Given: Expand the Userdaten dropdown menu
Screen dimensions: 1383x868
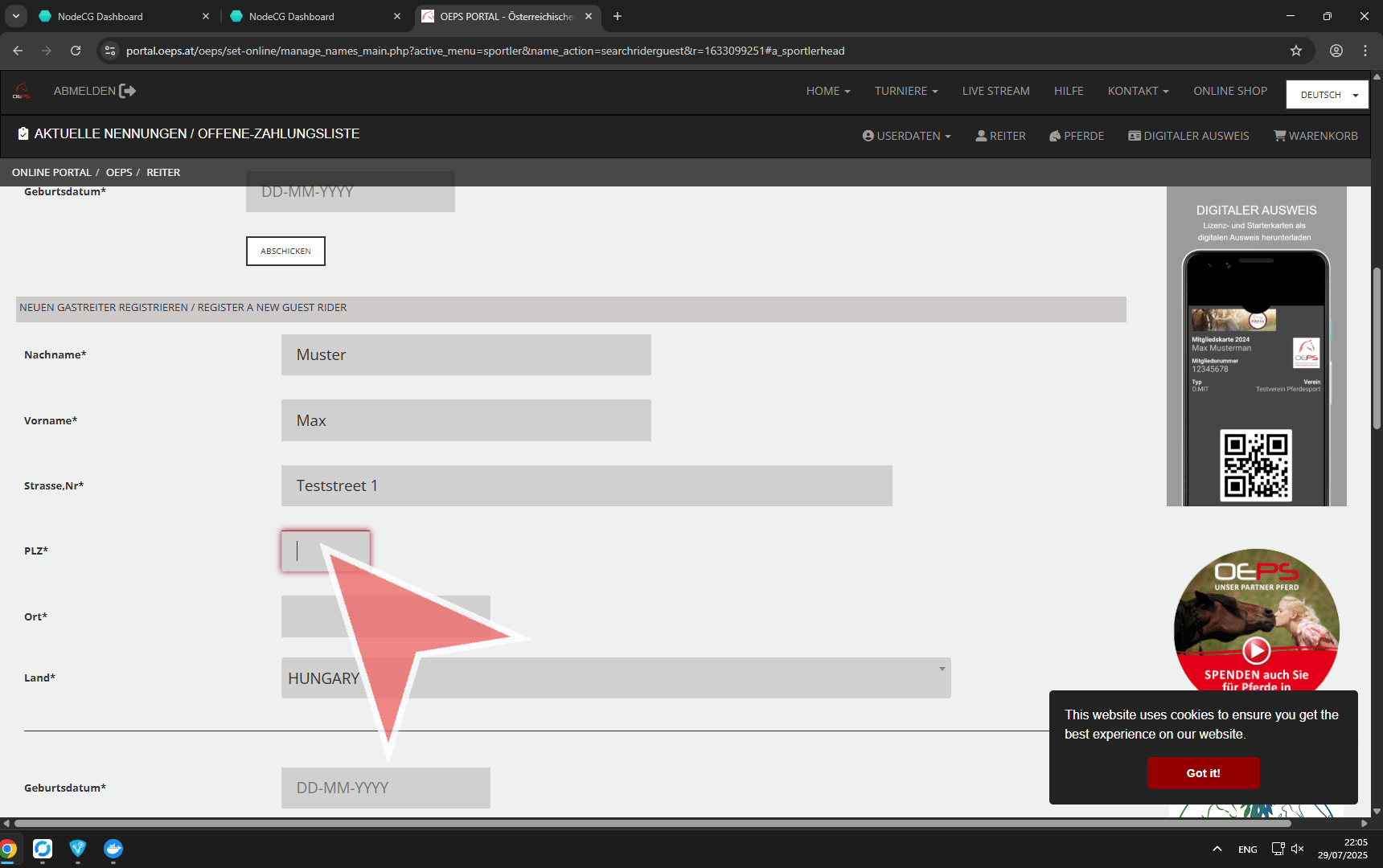Looking at the screenshot, I should 906,136.
